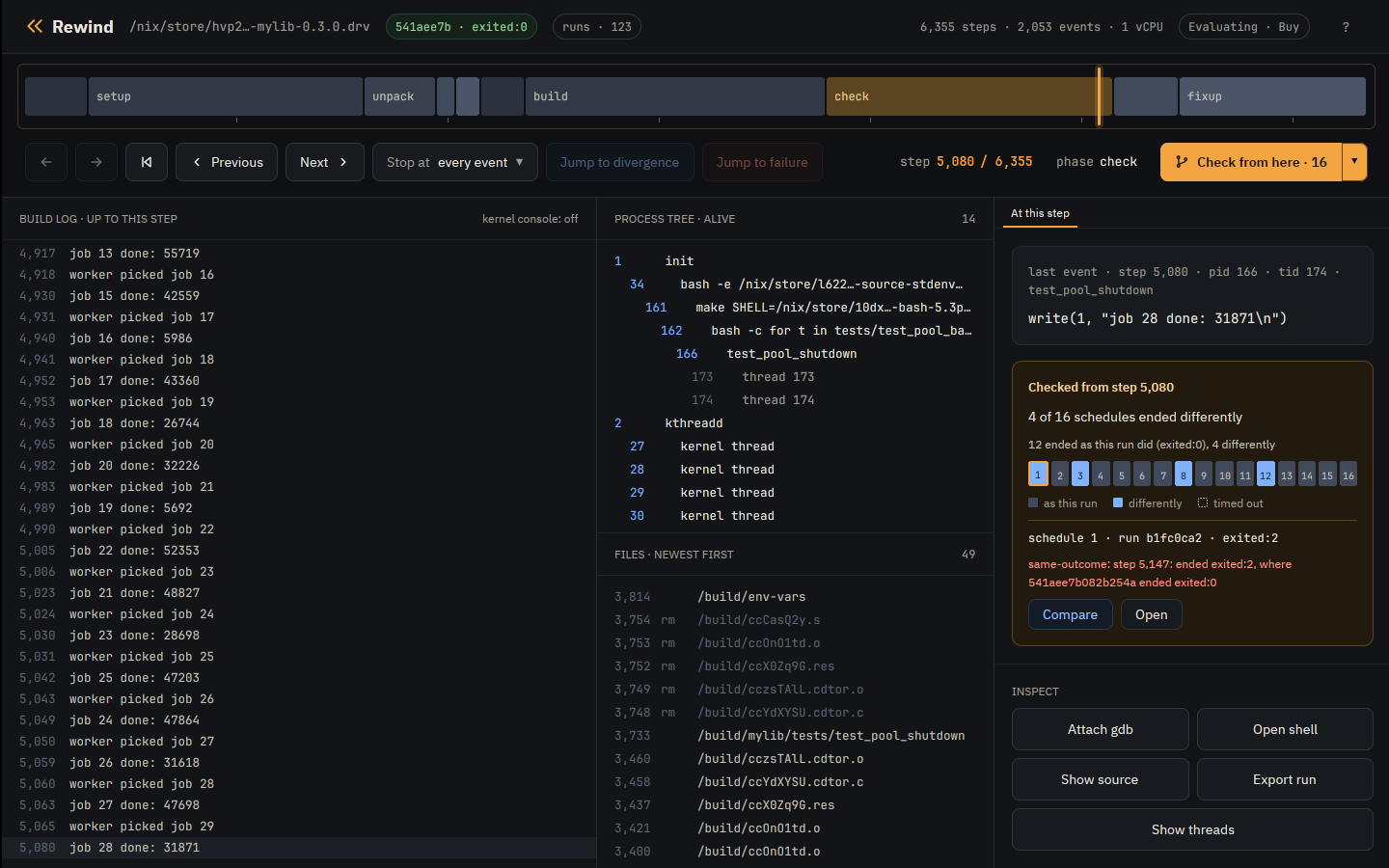The image size is (1389, 868).
Task: Open the help question mark icon
Action: tap(1346, 27)
